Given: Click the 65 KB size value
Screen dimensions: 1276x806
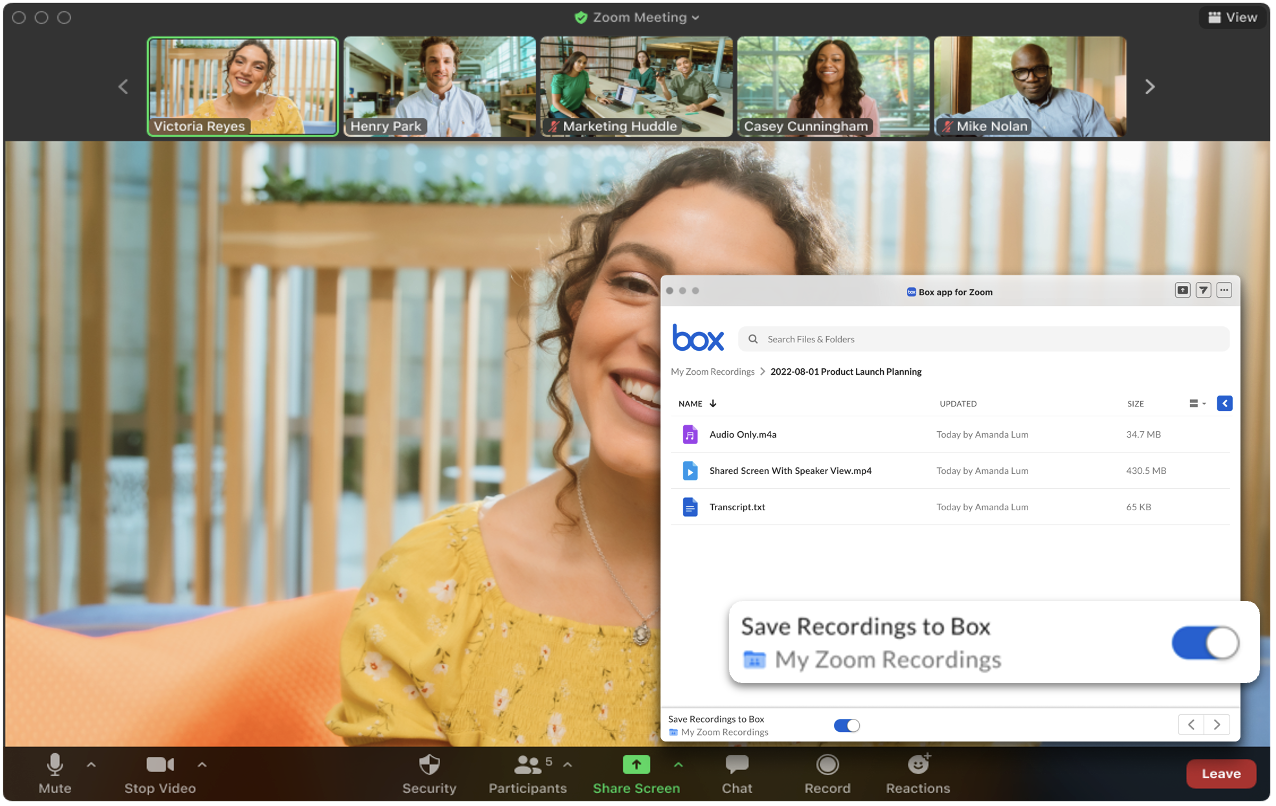Looking at the screenshot, I should coord(1138,507).
